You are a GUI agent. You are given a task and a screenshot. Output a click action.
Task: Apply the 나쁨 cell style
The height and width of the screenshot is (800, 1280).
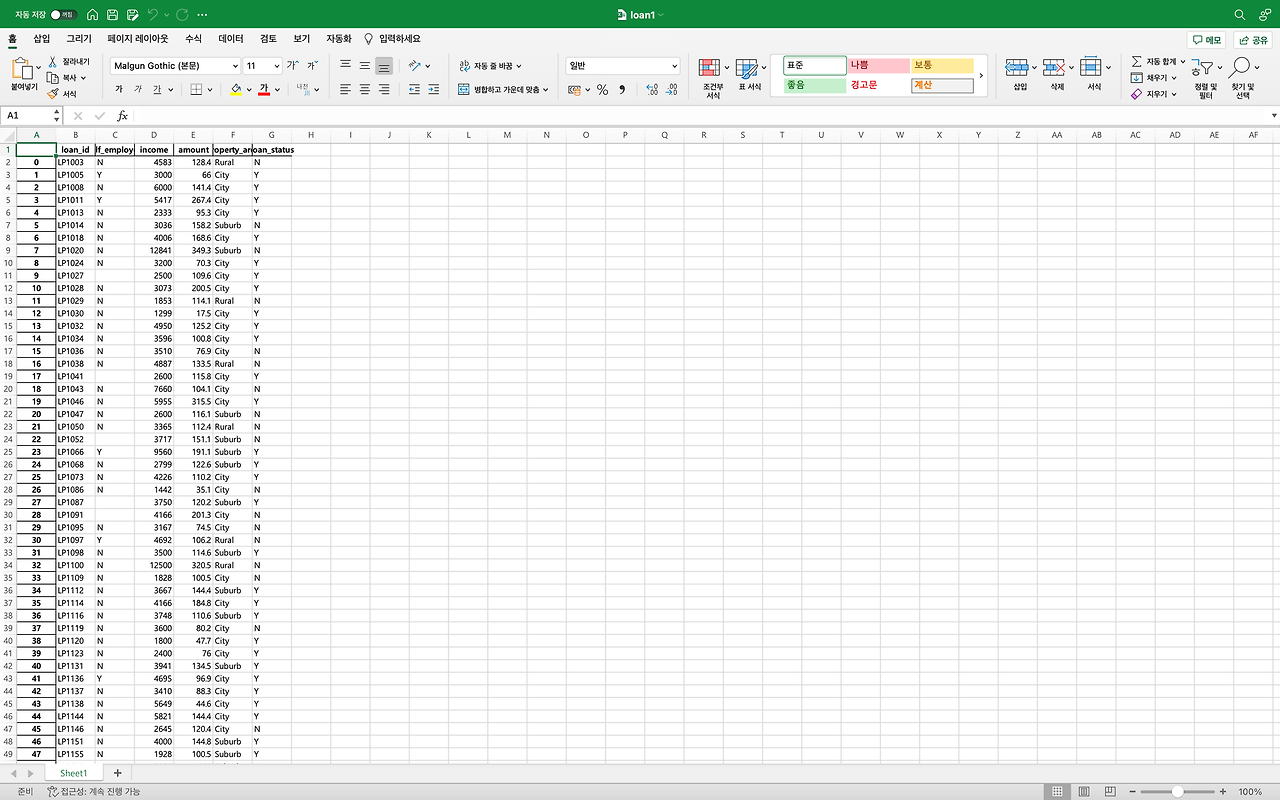(878, 65)
